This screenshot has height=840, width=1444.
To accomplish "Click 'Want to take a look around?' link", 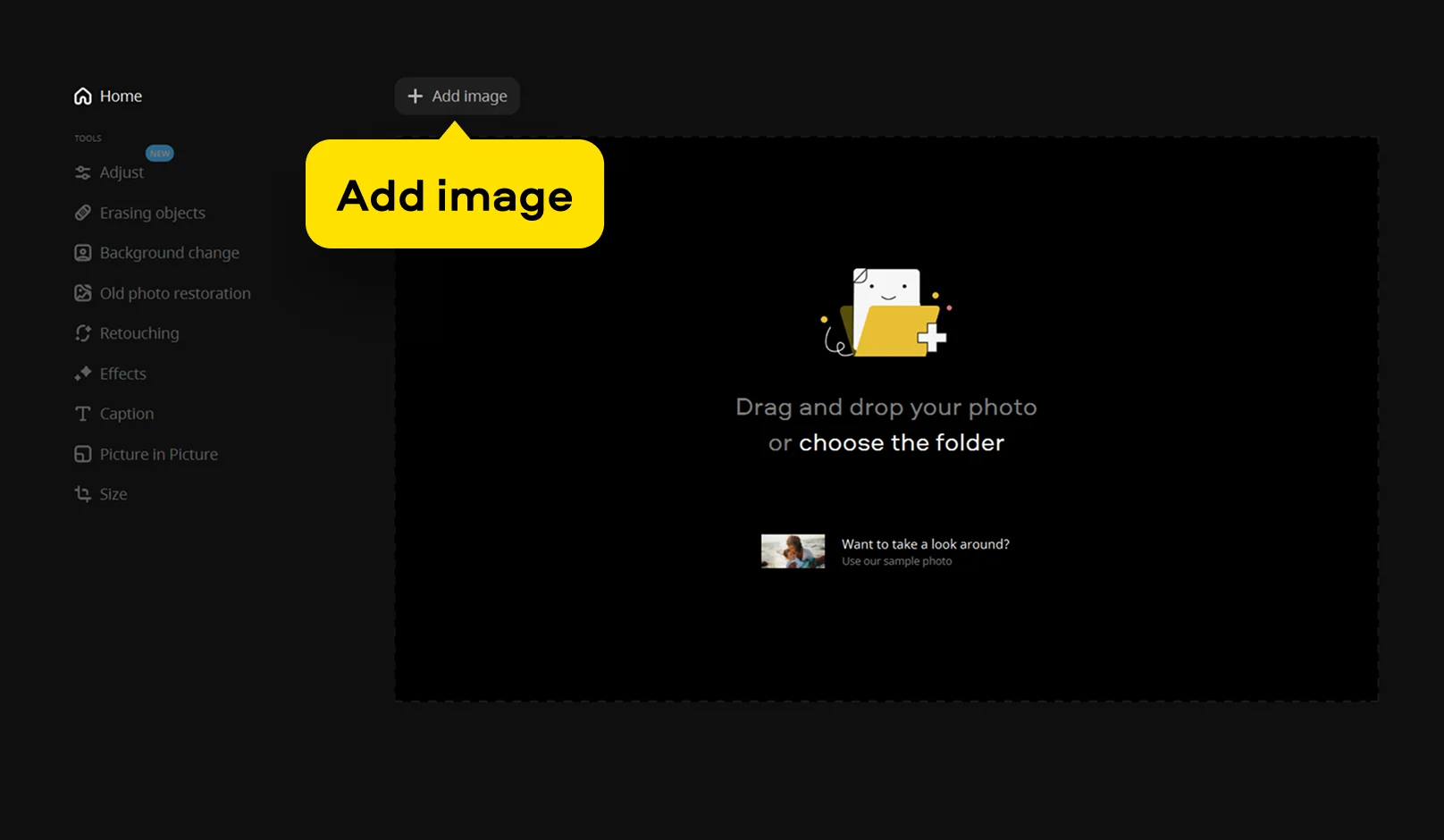I will pyautogui.click(x=926, y=544).
